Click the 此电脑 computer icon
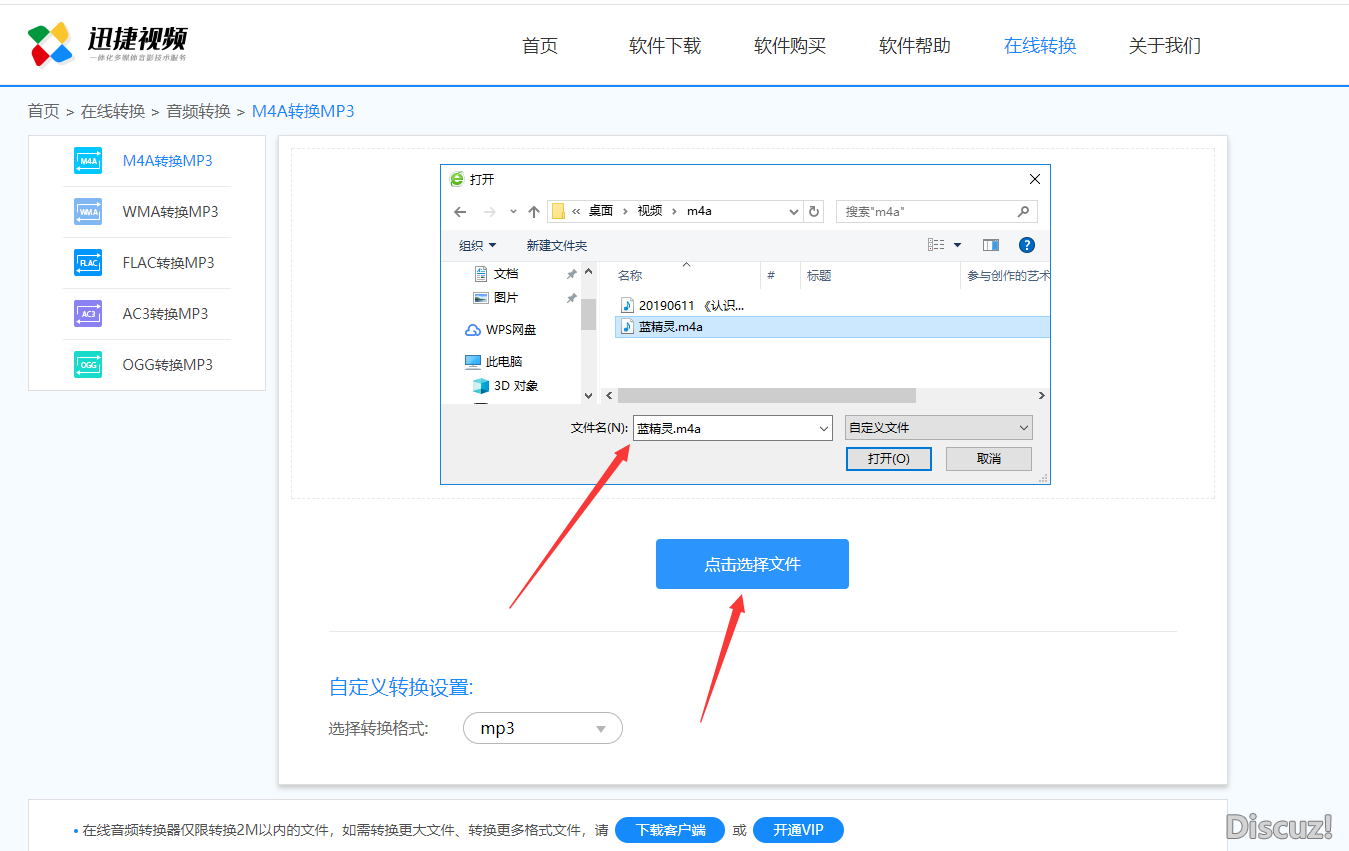The width and height of the screenshot is (1349, 851). [x=473, y=362]
